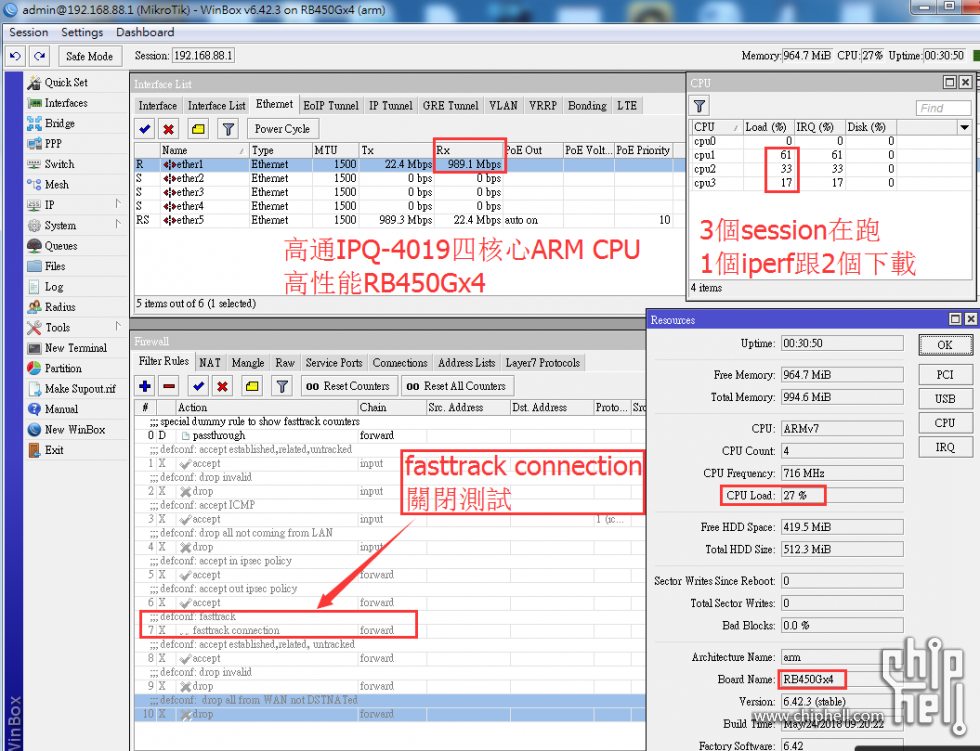Open the Settings menu

click(82, 32)
